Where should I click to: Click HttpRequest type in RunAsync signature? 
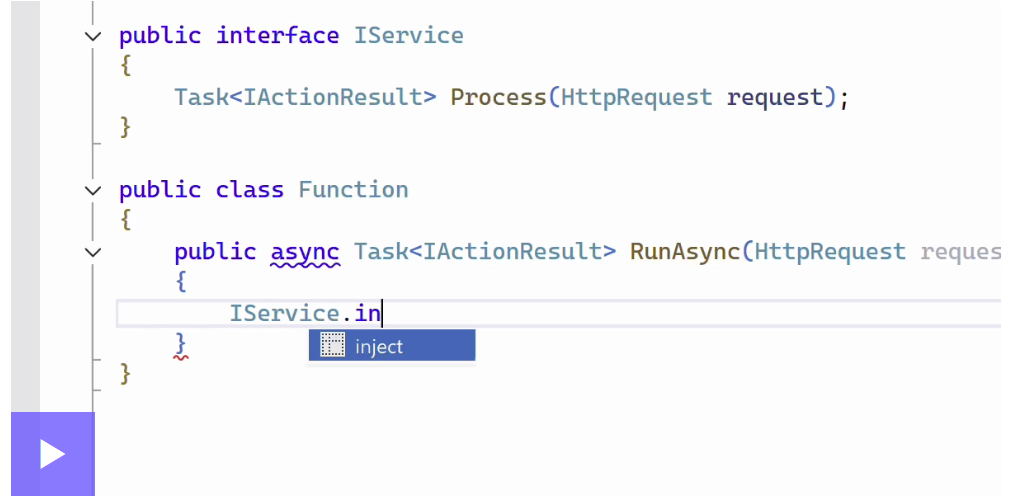[830, 252]
